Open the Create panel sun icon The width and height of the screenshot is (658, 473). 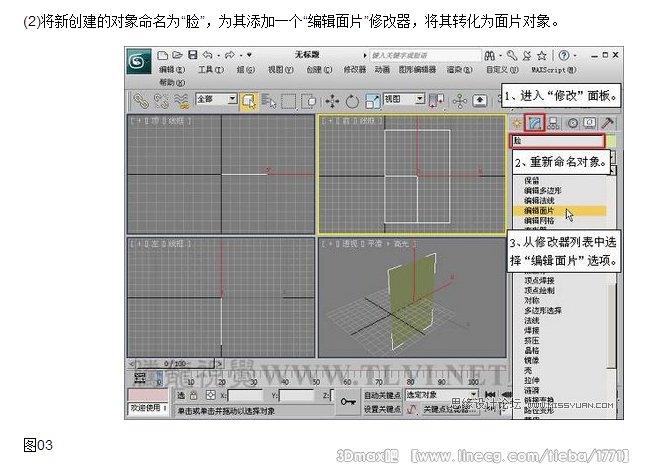pyautogui.click(x=517, y=123)
